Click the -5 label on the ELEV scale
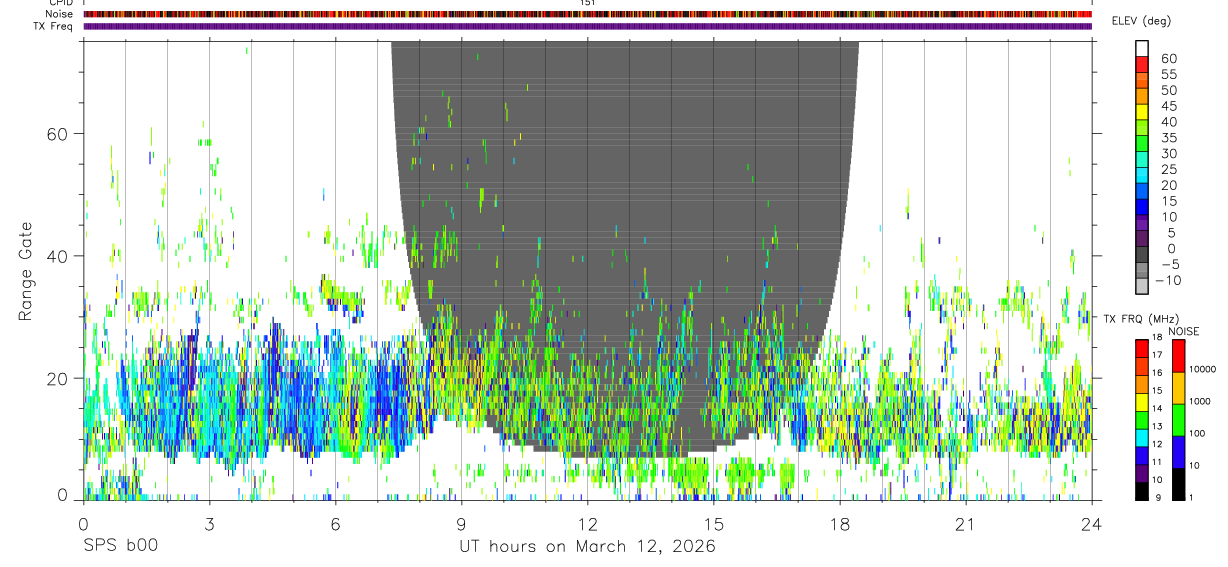This screenshot has height=567, width=1228. pos(1169,264)
